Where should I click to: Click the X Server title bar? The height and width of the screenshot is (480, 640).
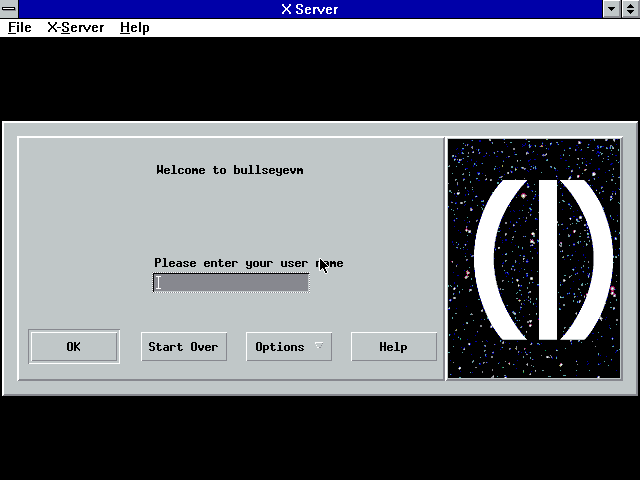point(310,9)
